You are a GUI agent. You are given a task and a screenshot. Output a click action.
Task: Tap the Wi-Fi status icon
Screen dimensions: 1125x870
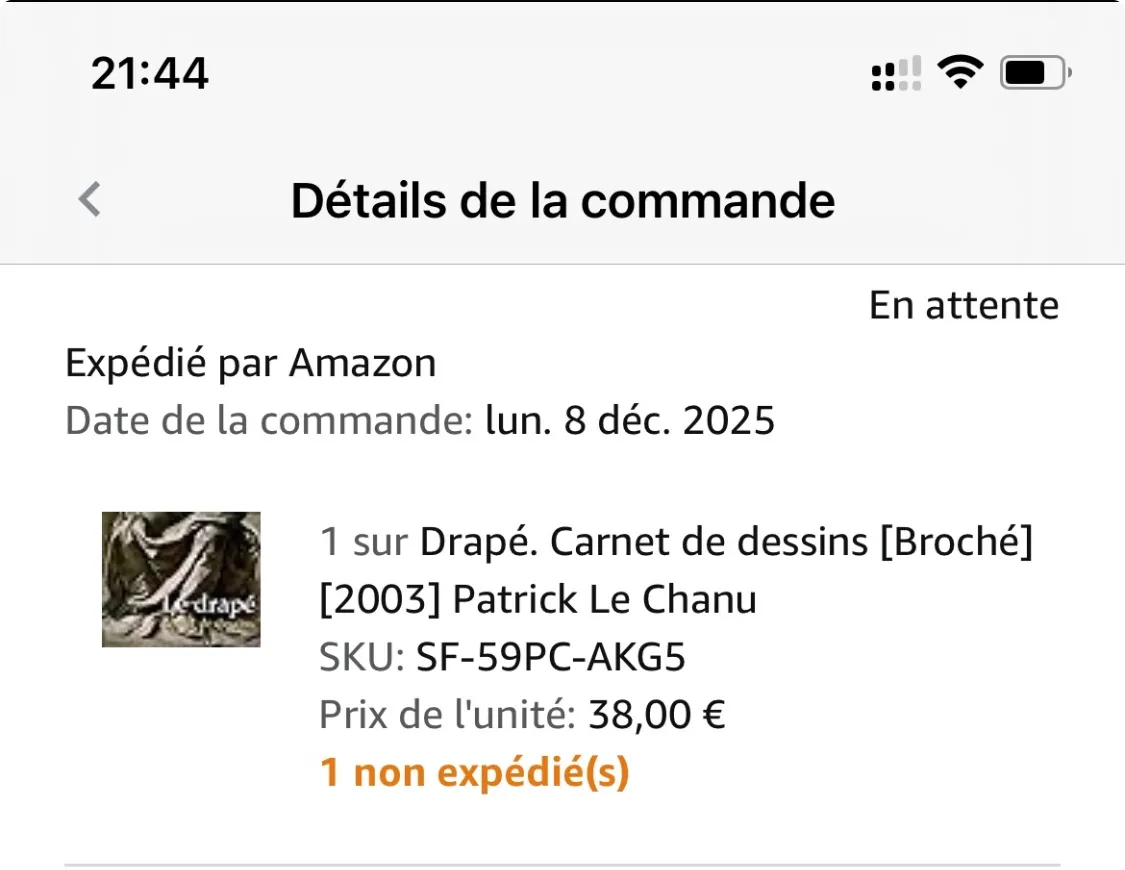pos(960,73)
